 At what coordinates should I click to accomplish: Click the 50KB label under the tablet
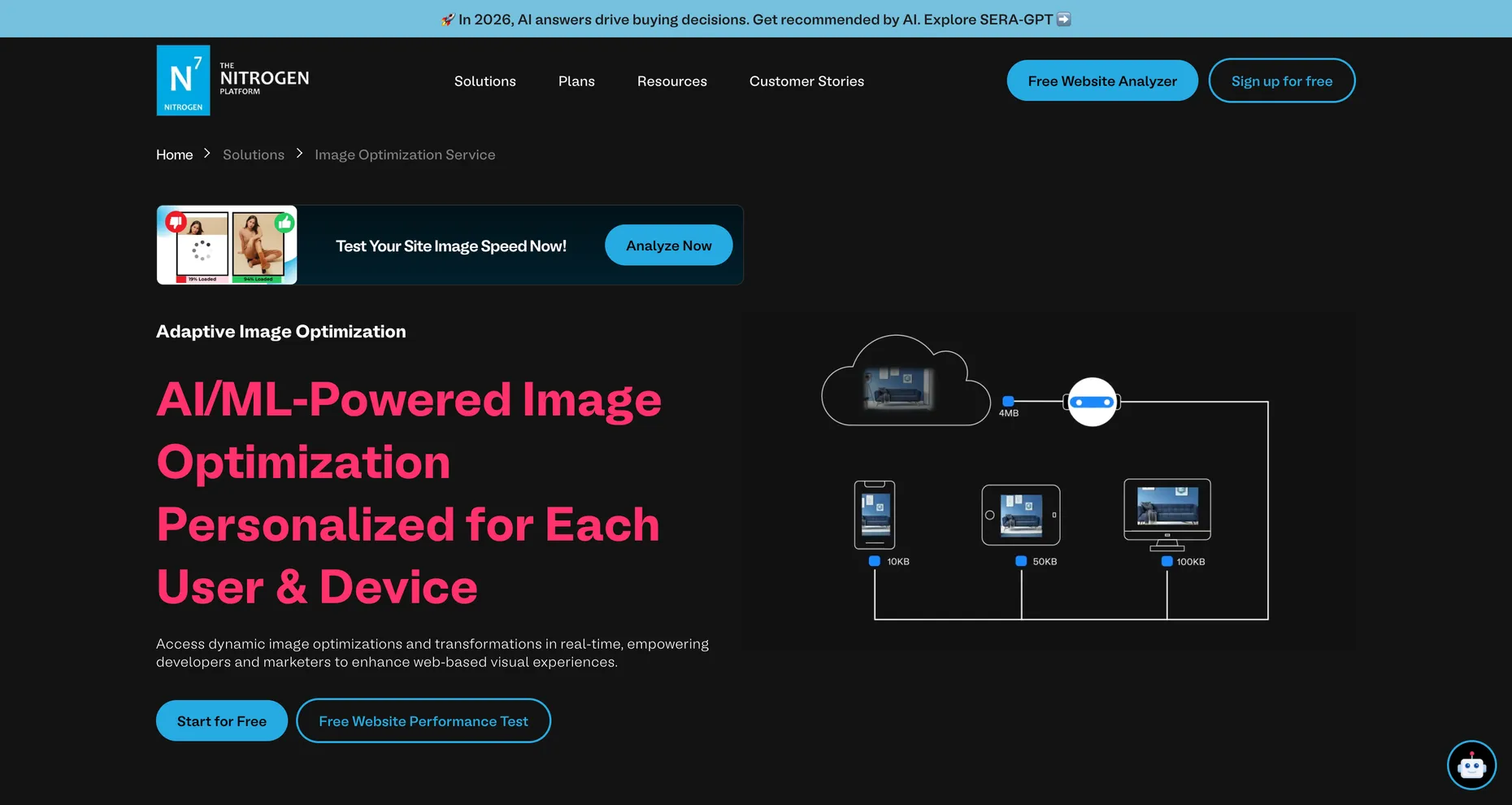pyautogui.click(x=1045, y=562)
